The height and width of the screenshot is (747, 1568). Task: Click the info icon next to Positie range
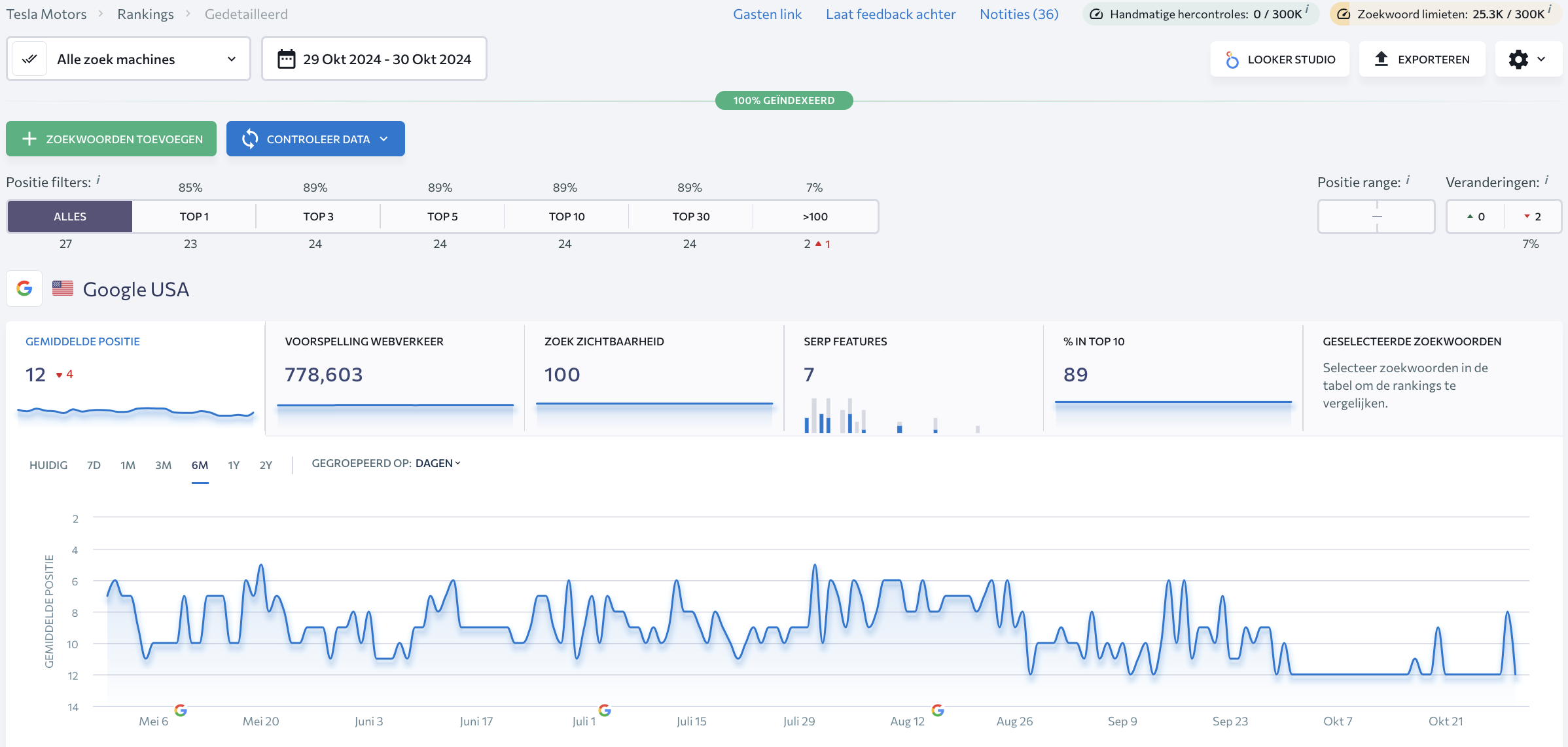point(1408,179)
